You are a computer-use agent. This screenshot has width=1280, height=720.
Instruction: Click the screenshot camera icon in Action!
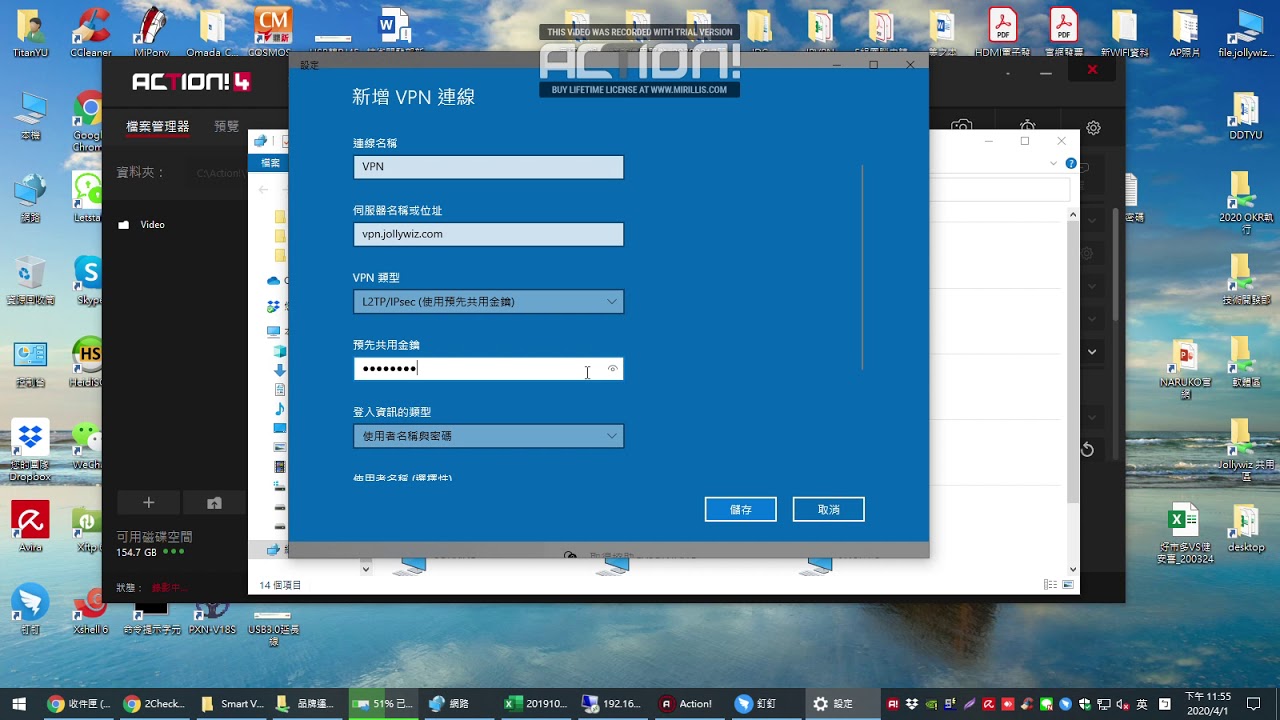[x=961, y=126]
